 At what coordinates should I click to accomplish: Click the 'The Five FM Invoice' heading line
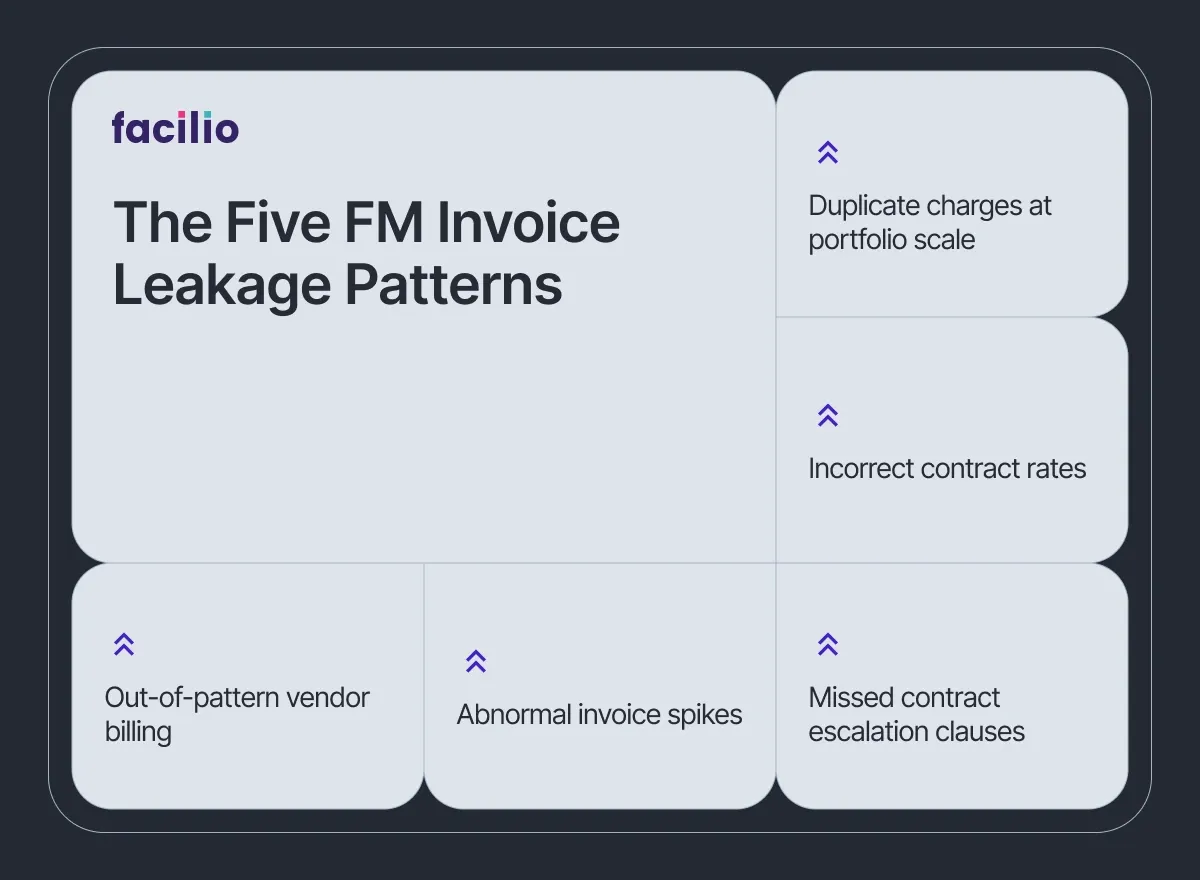366,221
